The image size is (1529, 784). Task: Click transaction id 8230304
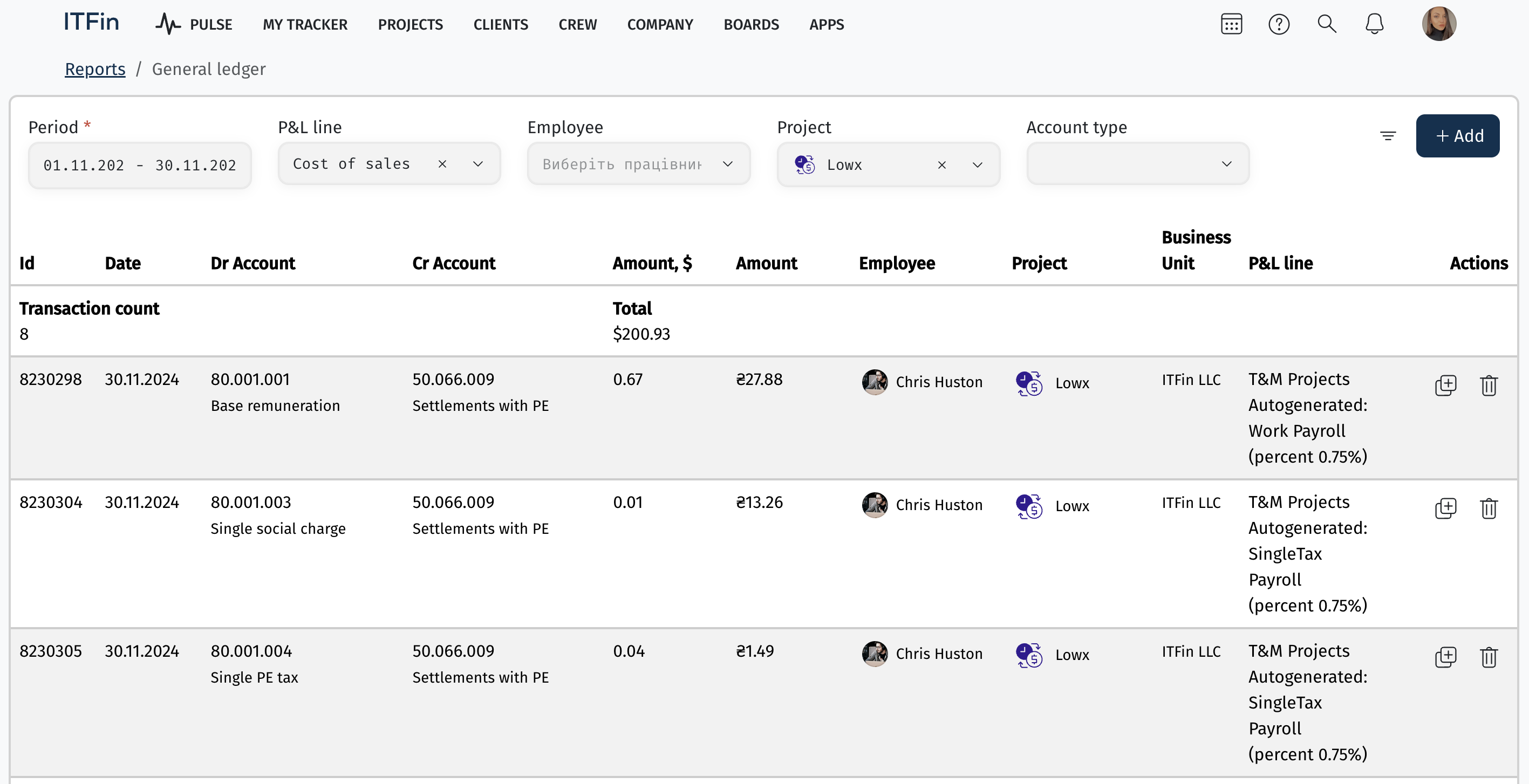pos(51,501)
